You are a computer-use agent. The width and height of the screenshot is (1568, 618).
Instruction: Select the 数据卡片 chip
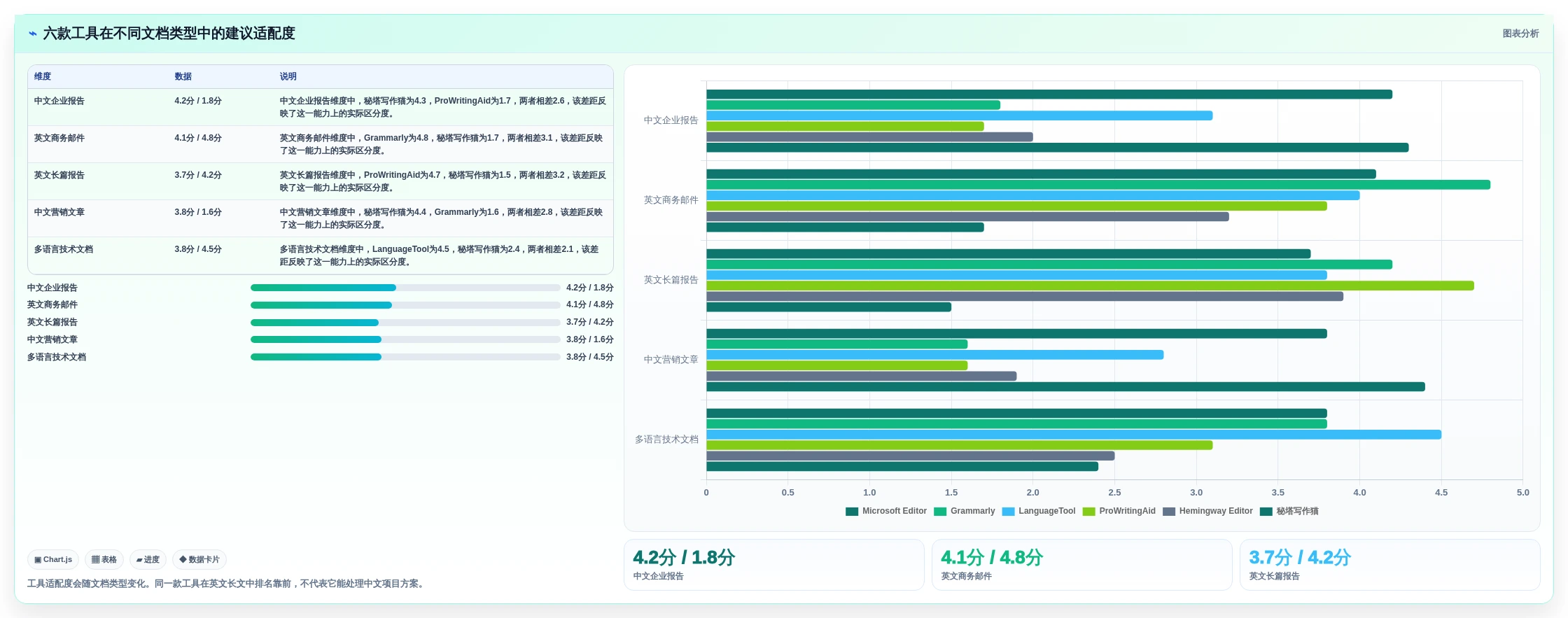click(199, 560)
